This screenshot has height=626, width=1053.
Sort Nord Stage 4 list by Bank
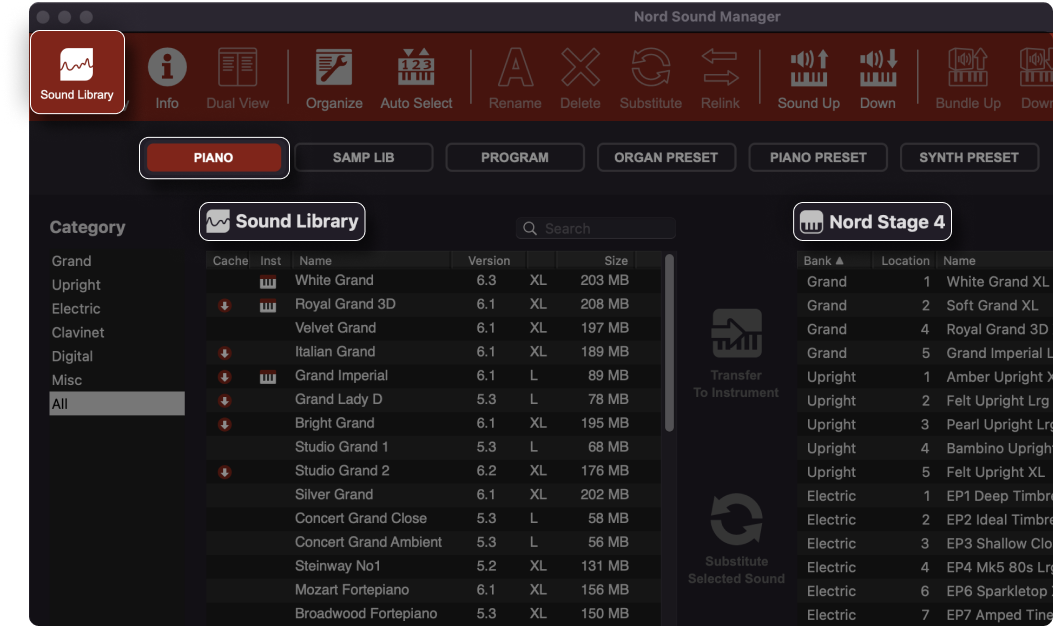pyautogui.click(x=833, y=261)
